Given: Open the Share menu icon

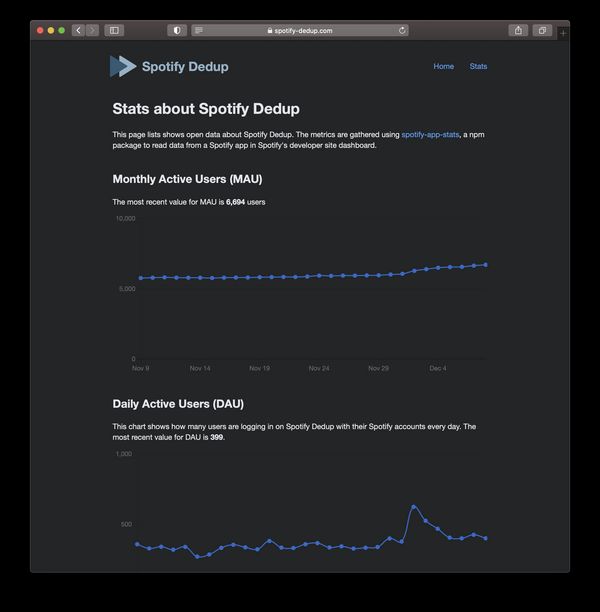Looking at the screenshot, I should [x=518, y=30].
